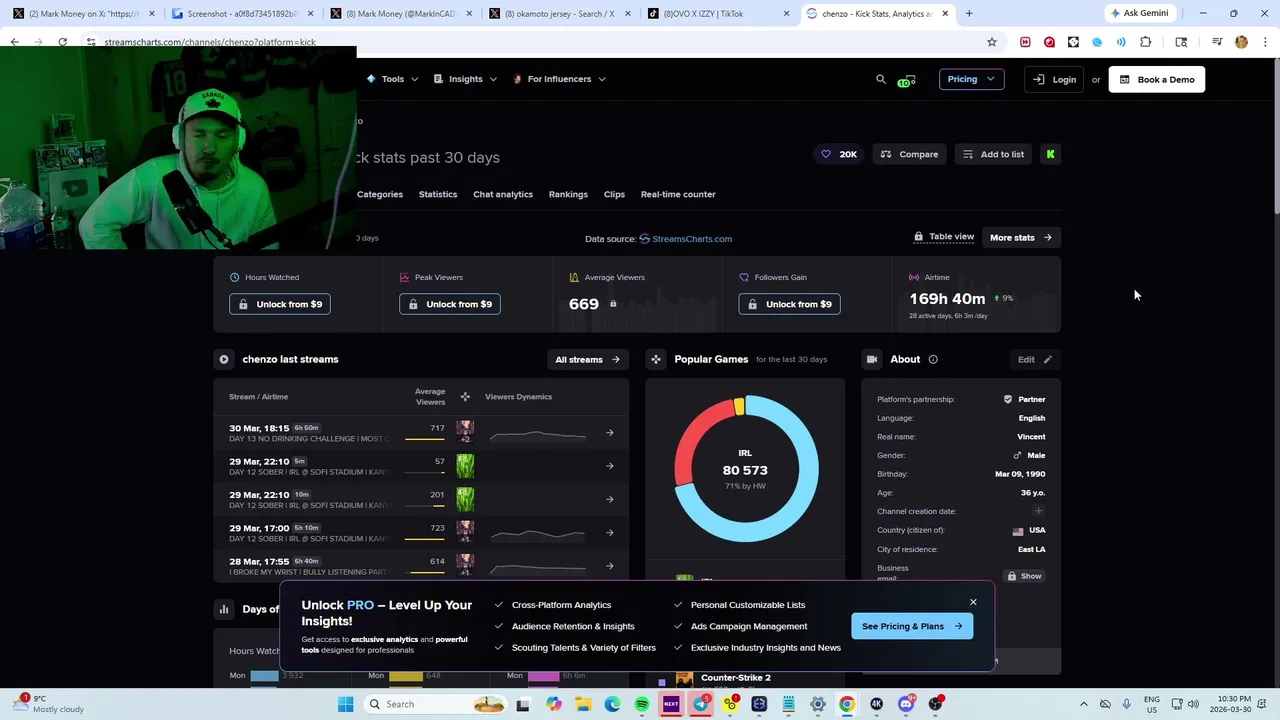Click the plus icon for Channel creation date
Viewport: 1280px width, 720px height.
pos(1038,511)
